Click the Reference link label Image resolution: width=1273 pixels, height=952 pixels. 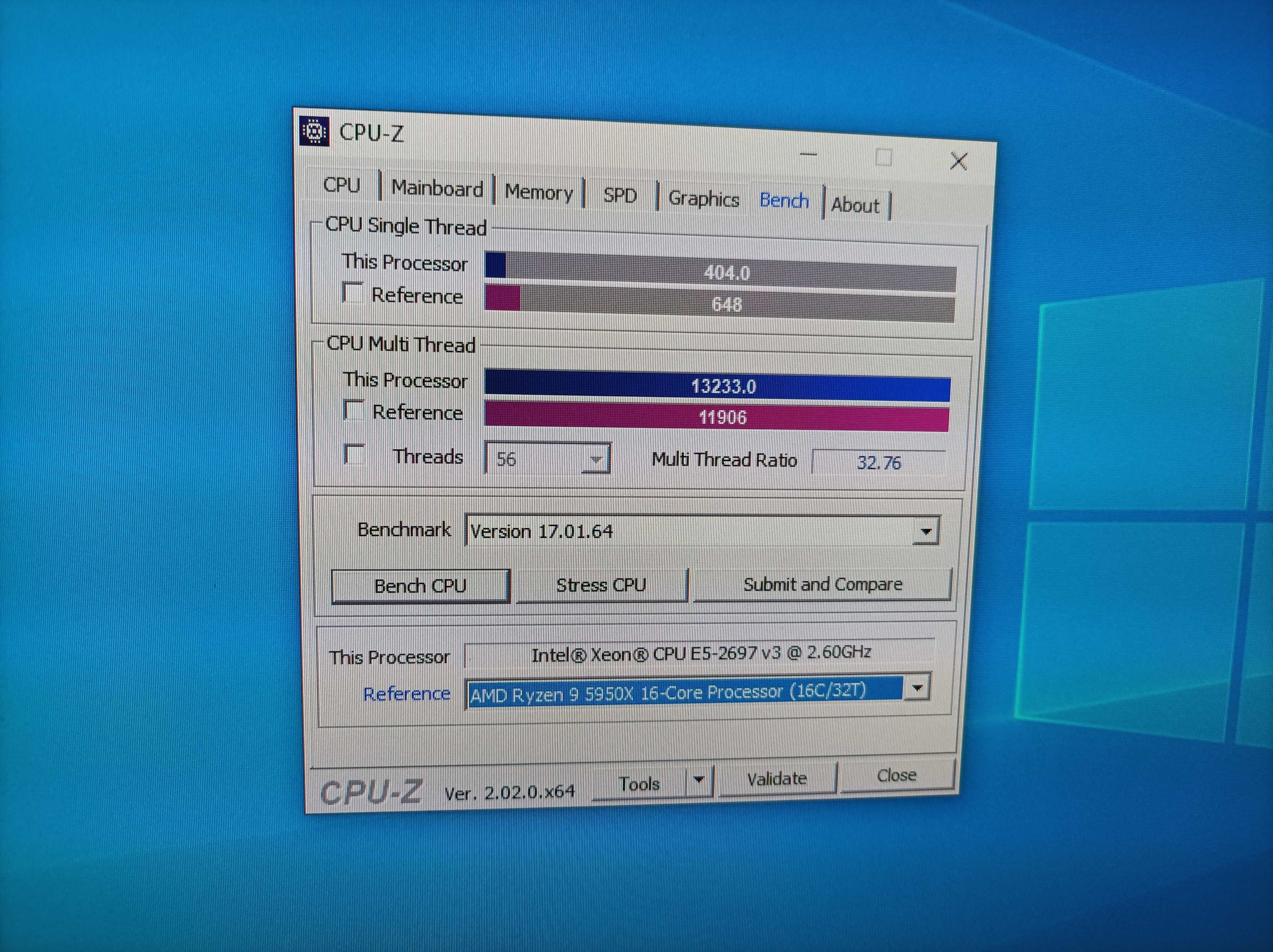406,694
